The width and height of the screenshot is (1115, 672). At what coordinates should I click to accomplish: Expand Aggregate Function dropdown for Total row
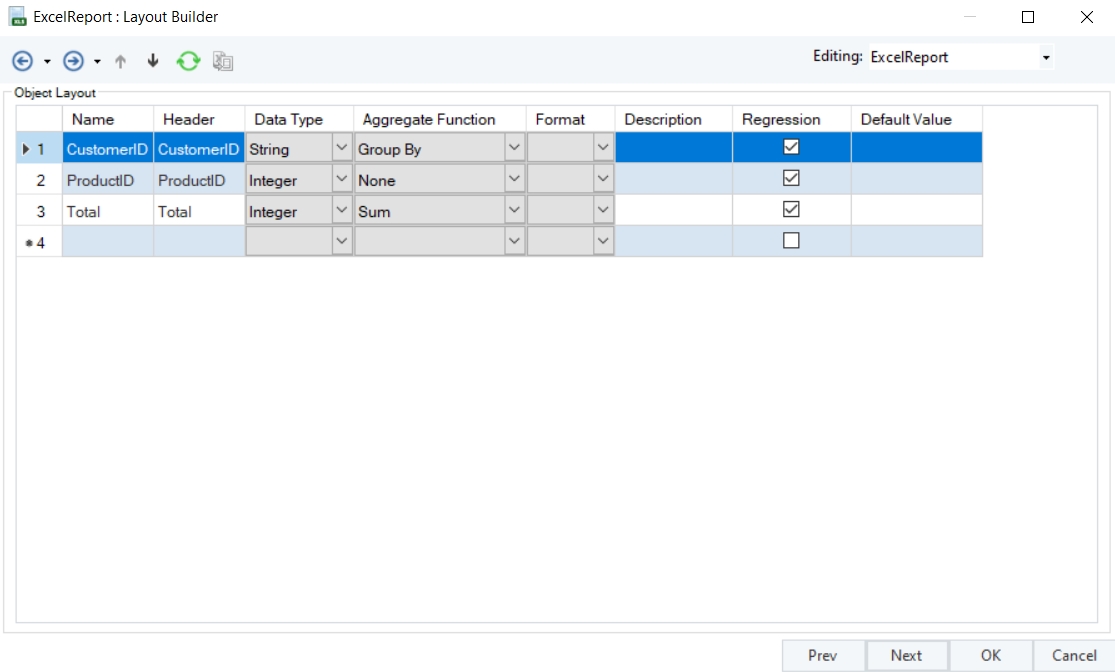click(514, 211)
